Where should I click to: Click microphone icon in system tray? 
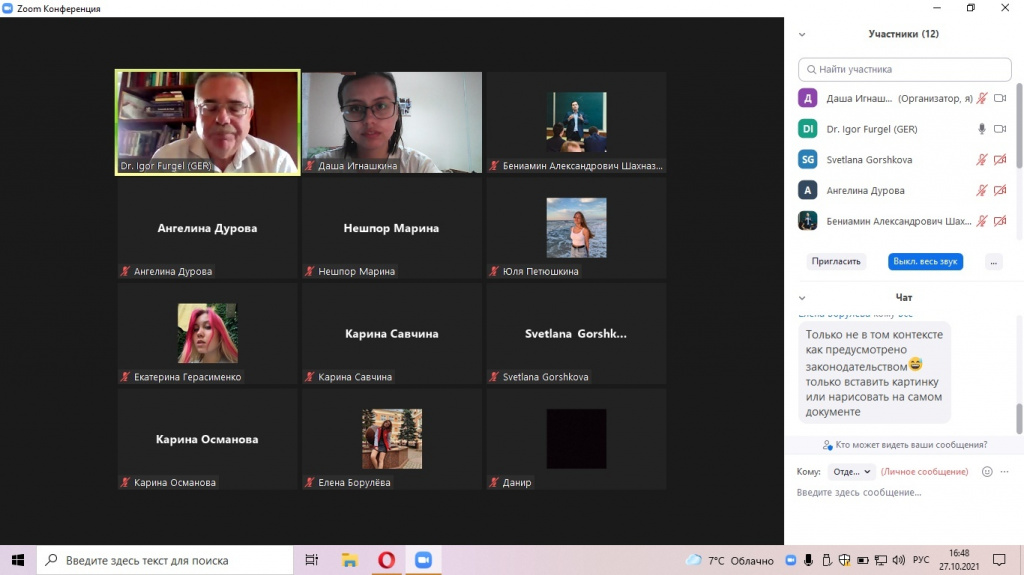point(808,560)
